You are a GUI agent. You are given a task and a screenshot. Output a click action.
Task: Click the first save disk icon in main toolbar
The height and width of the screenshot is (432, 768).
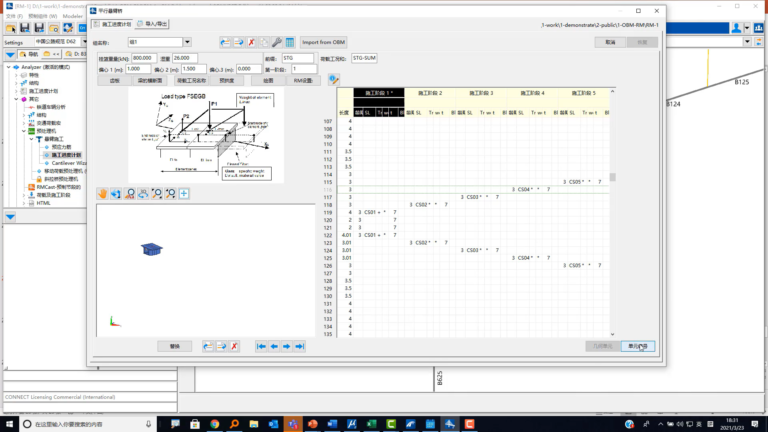pos(25,28)
